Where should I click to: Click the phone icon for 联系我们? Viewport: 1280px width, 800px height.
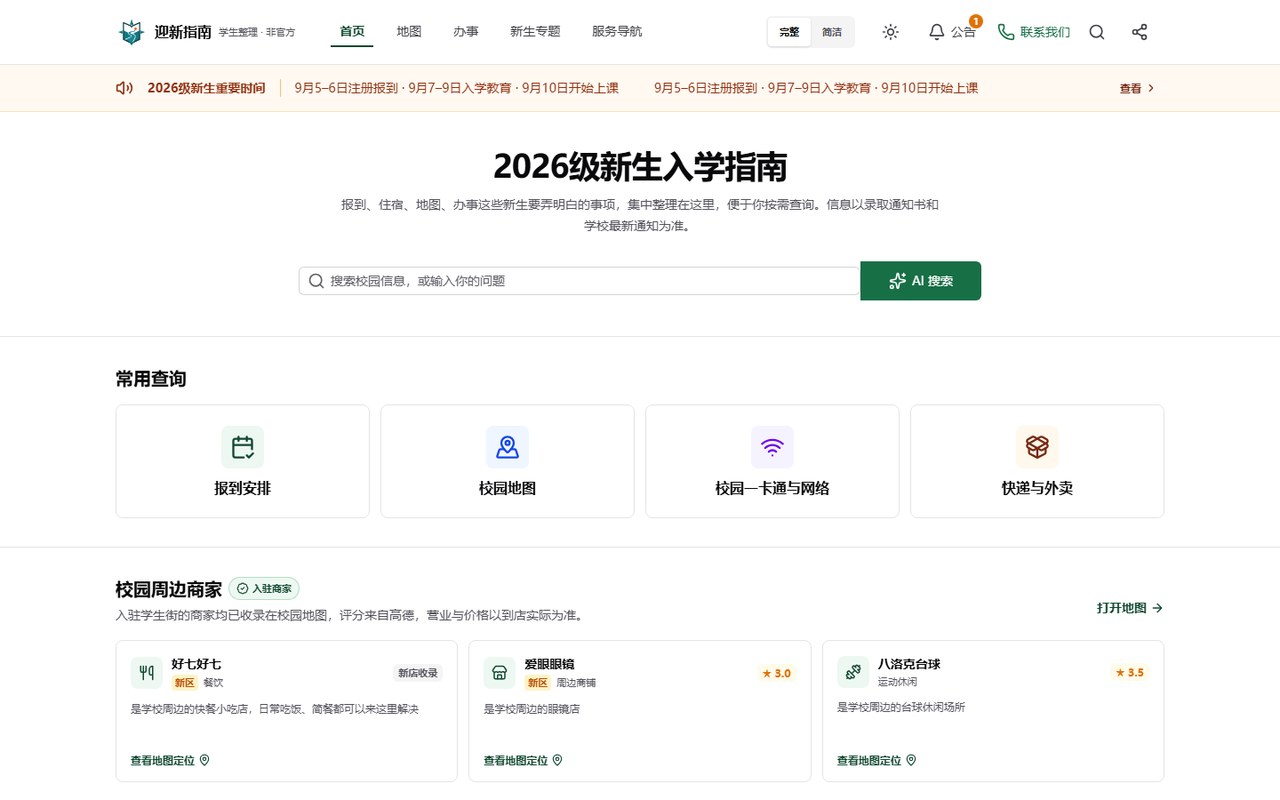pyautogui.click(x=1006, y=32)
